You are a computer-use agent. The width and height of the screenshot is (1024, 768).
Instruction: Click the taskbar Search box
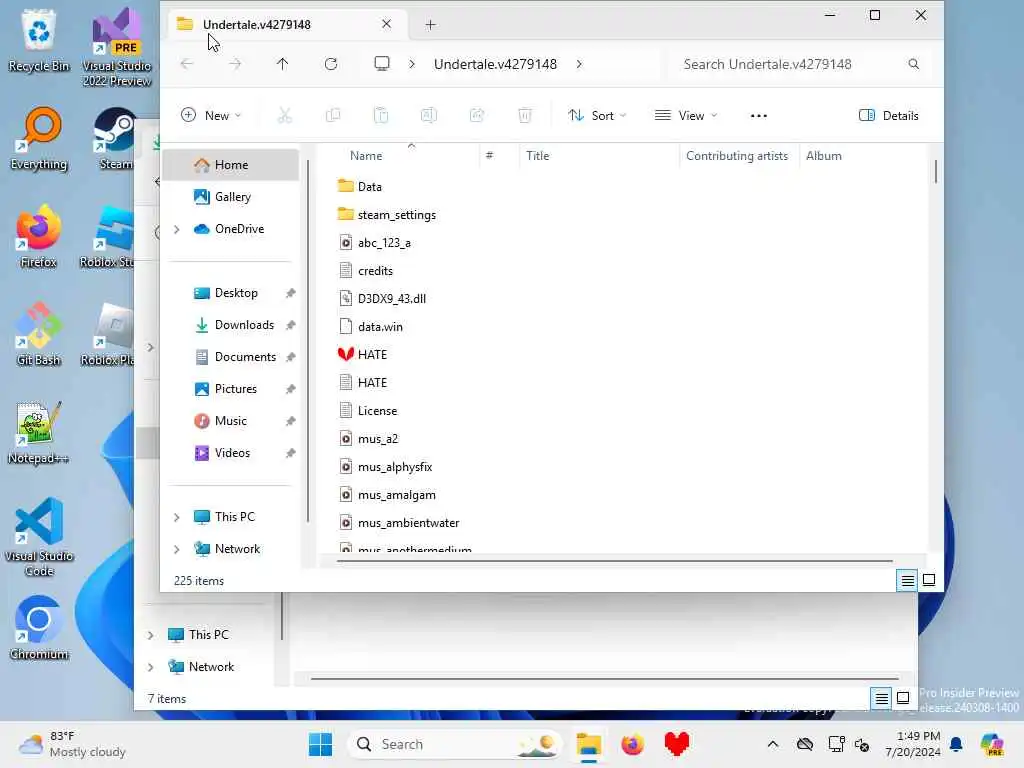(455, 744)
